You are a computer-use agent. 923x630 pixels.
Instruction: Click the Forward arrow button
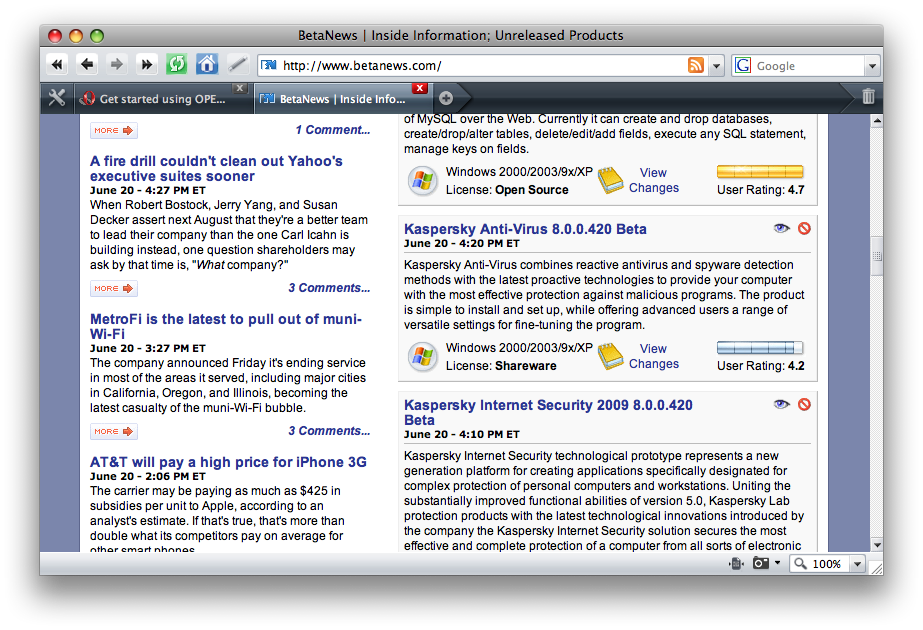[117, 64]
